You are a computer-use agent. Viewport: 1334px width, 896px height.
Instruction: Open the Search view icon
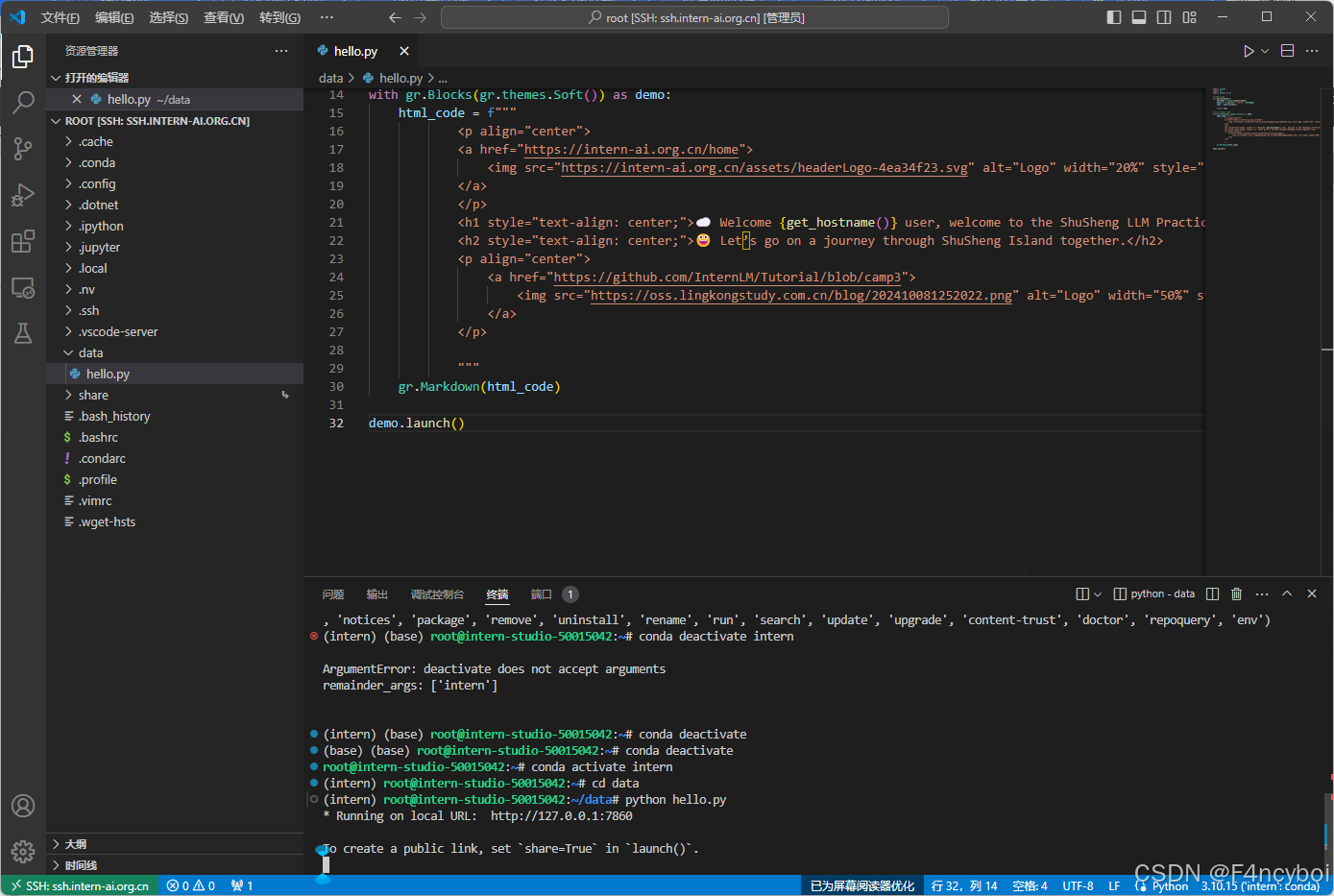pos(23,102)
